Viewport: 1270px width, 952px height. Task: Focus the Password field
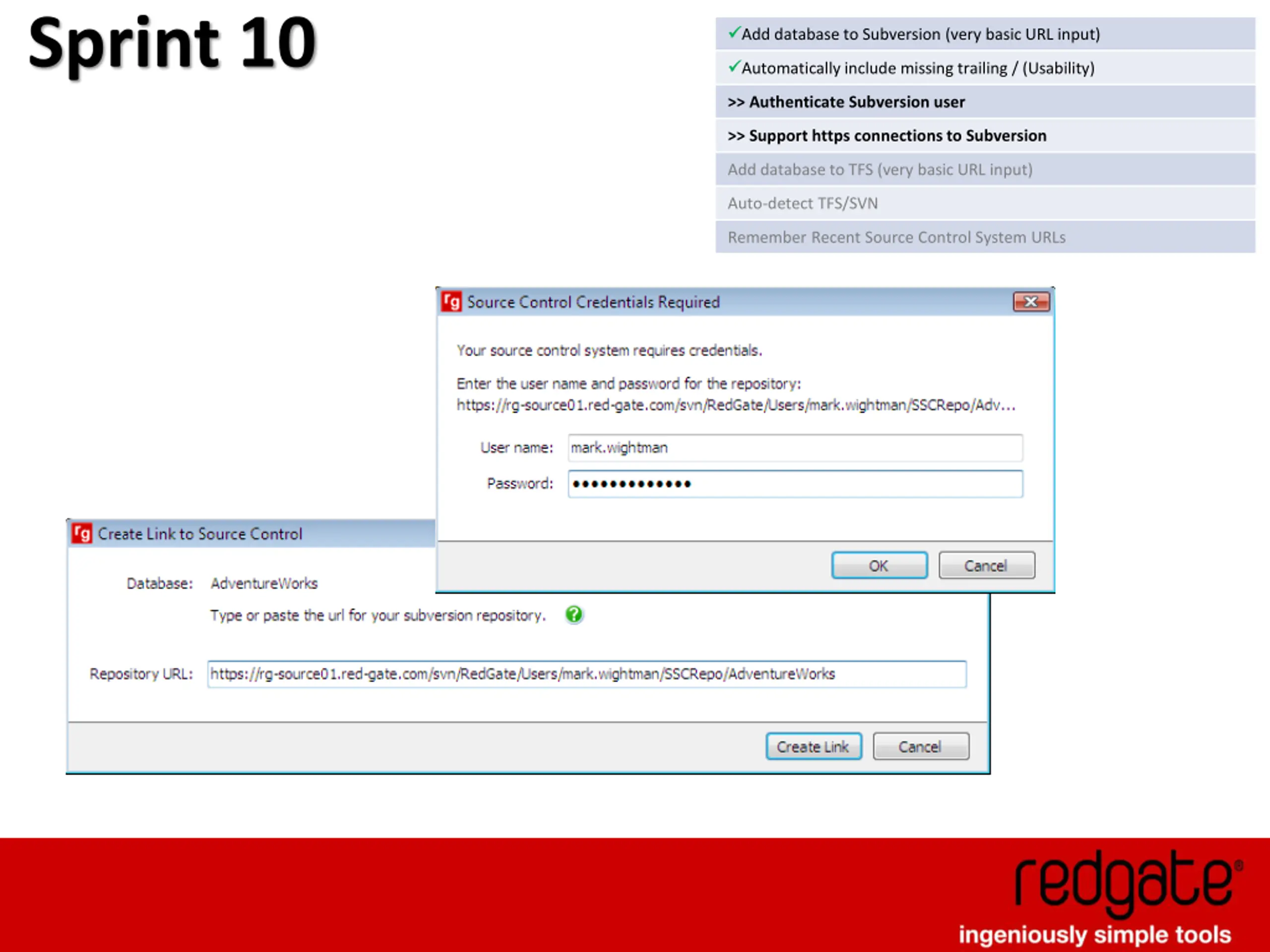pyautogui.click(x=795, y=484)
